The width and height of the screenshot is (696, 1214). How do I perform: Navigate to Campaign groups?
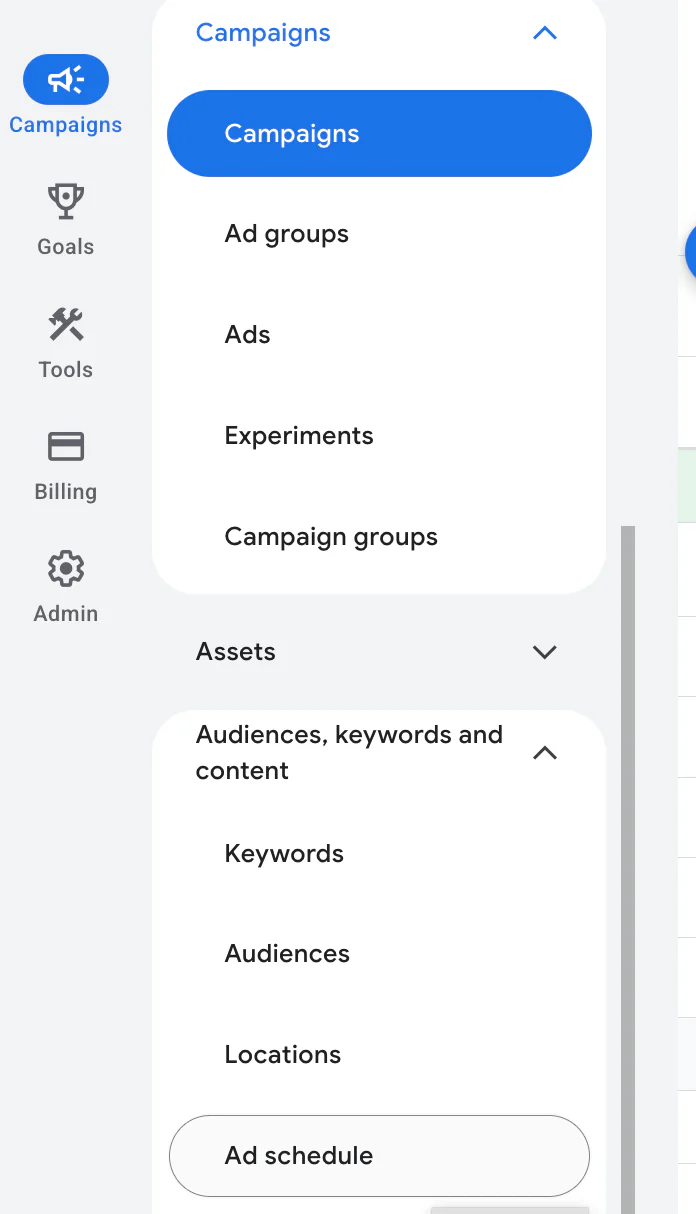point(331,537)
